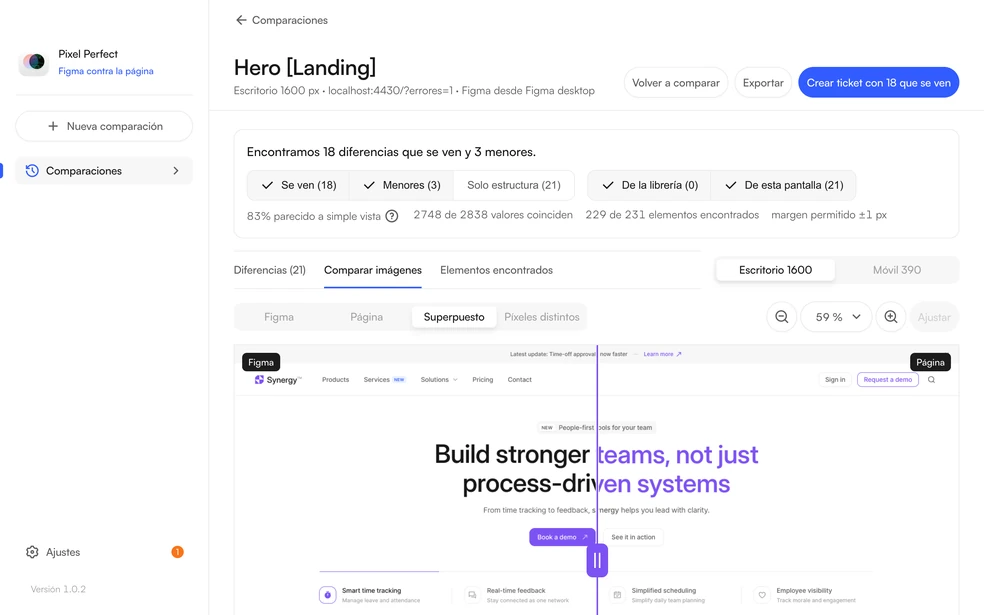This screenshot has width=984, height=615.
Task: Click the help question mark icon
Action: tap(392, 216)
